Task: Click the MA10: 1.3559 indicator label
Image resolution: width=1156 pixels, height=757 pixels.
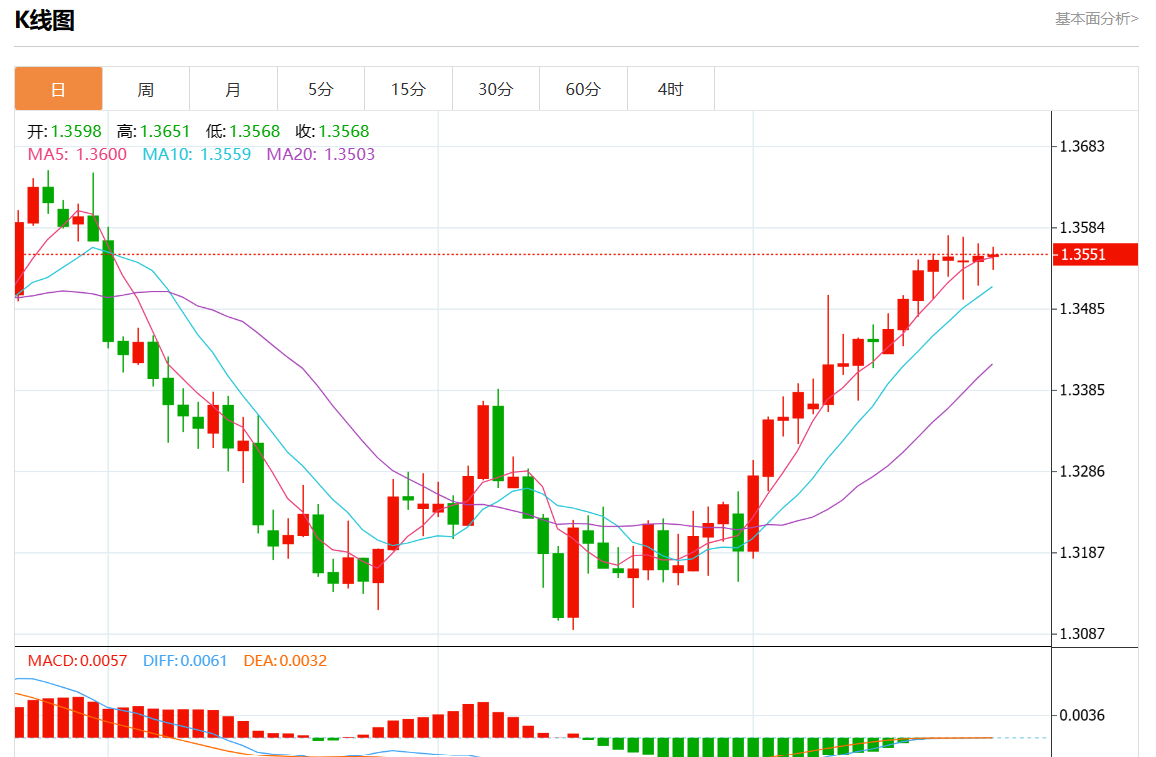Action: point(197,154)
